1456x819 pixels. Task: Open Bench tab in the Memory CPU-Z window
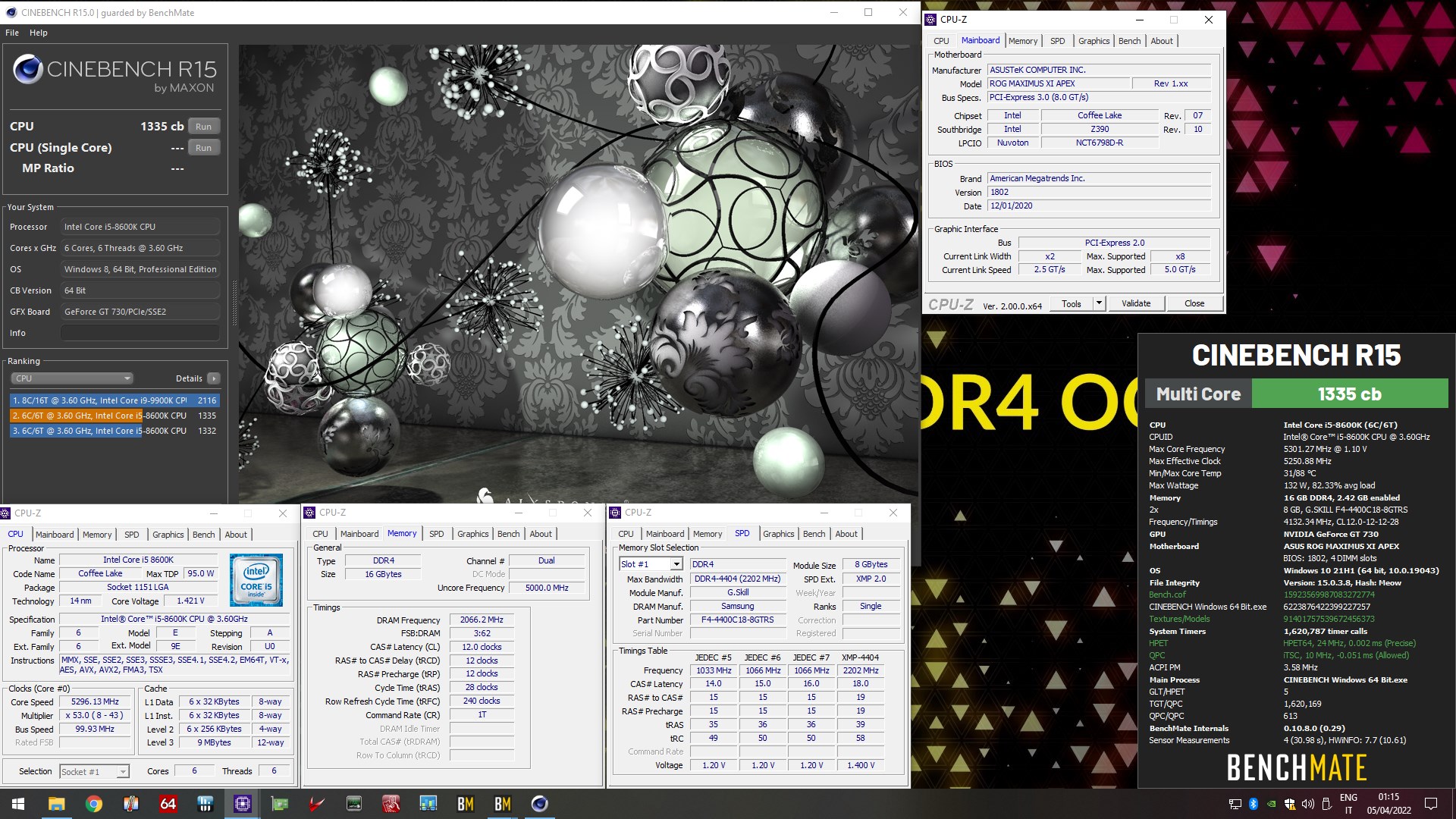[x=508, y=534]
